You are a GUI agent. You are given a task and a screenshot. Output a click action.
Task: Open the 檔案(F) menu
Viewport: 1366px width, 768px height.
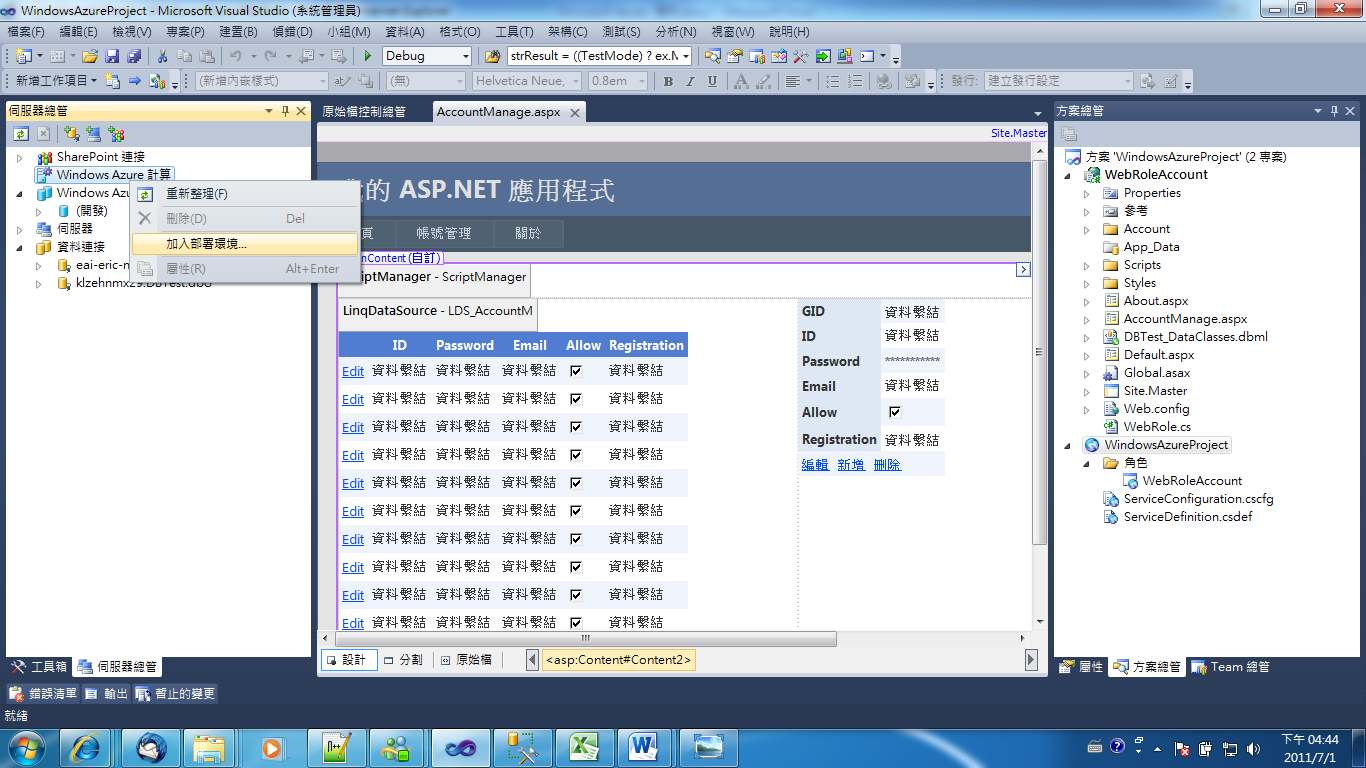(26, 32)
